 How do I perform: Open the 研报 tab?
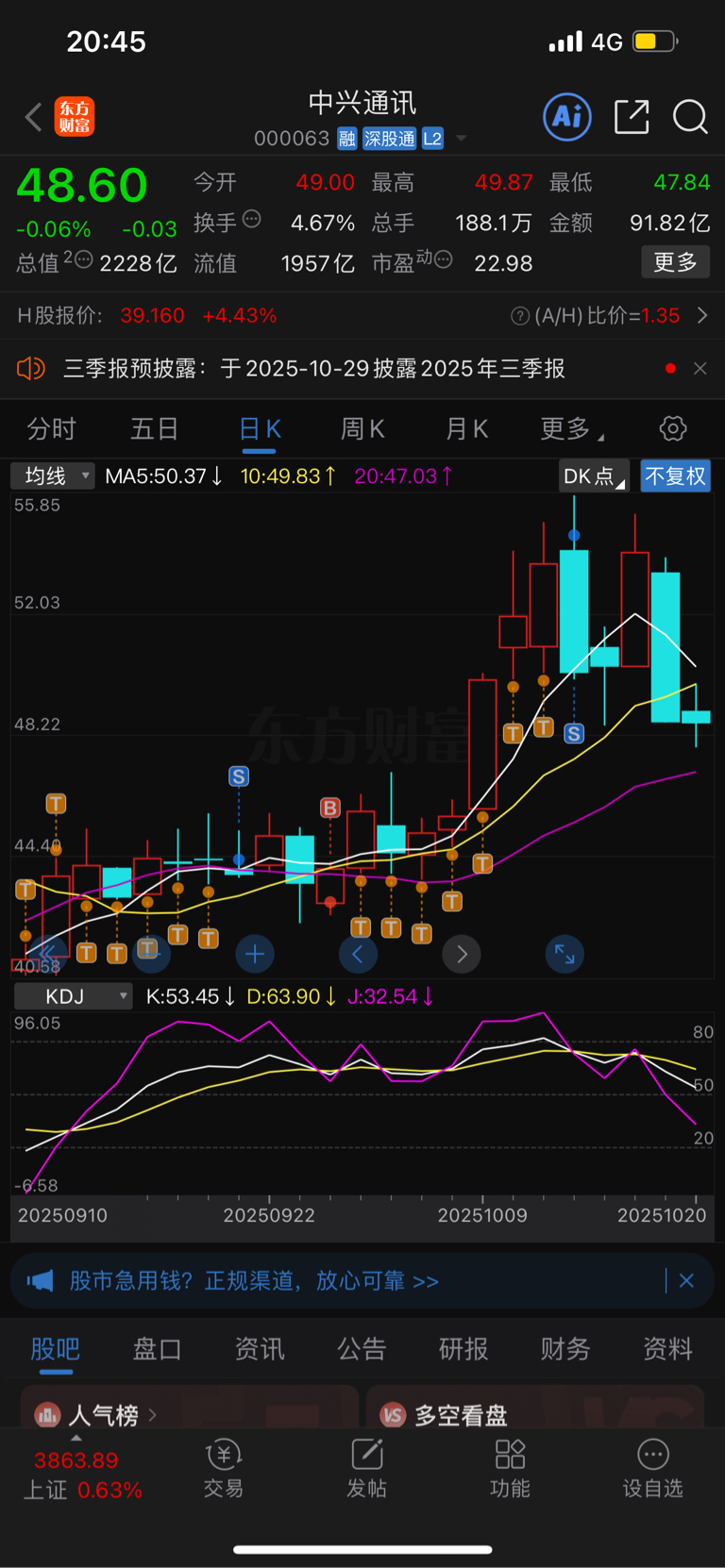tap(464, 1349)
